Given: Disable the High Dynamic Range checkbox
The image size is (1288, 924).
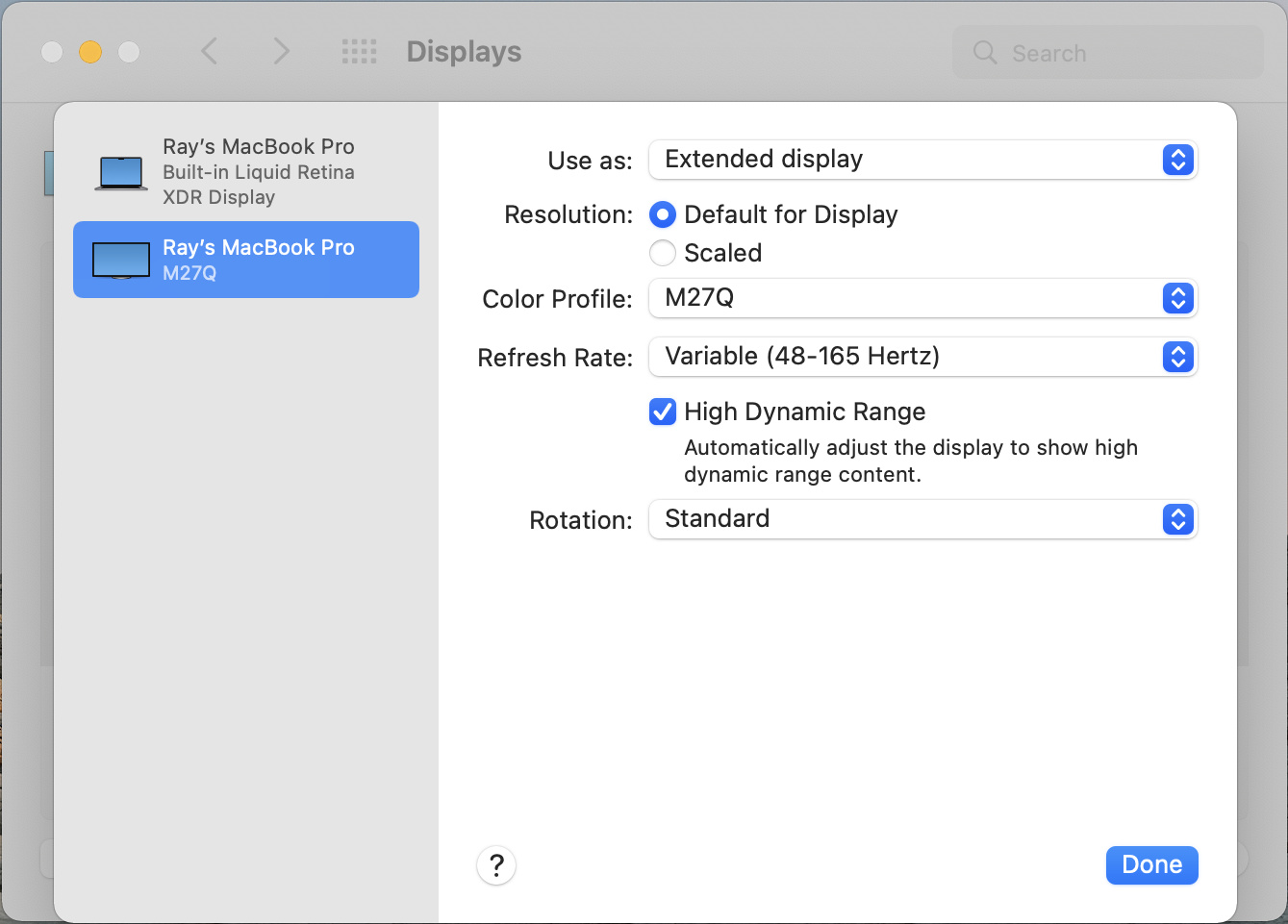Looking at the screenshot, I should point(663,412).
